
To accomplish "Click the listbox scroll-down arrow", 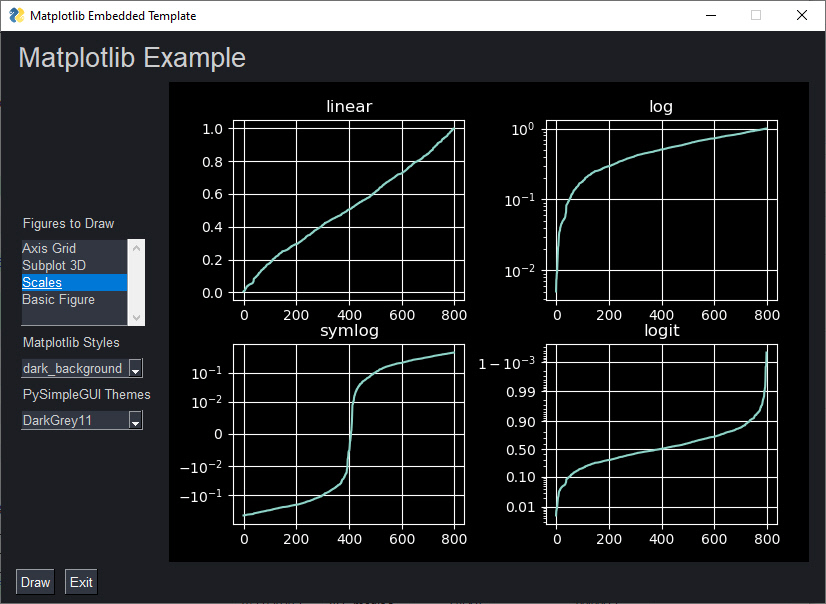I will (x=136, y=318).
